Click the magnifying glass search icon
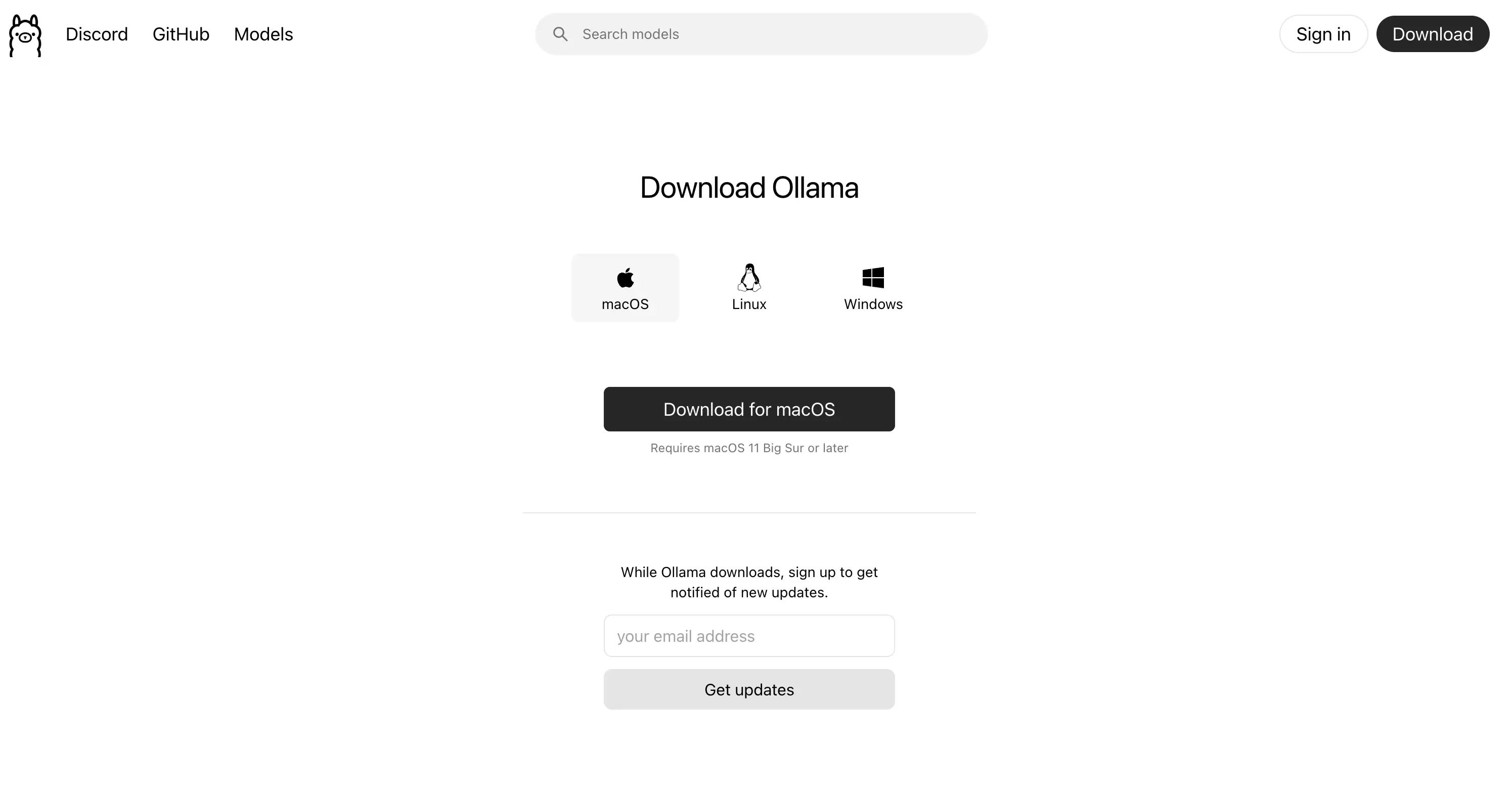 [x=560, y=34]
